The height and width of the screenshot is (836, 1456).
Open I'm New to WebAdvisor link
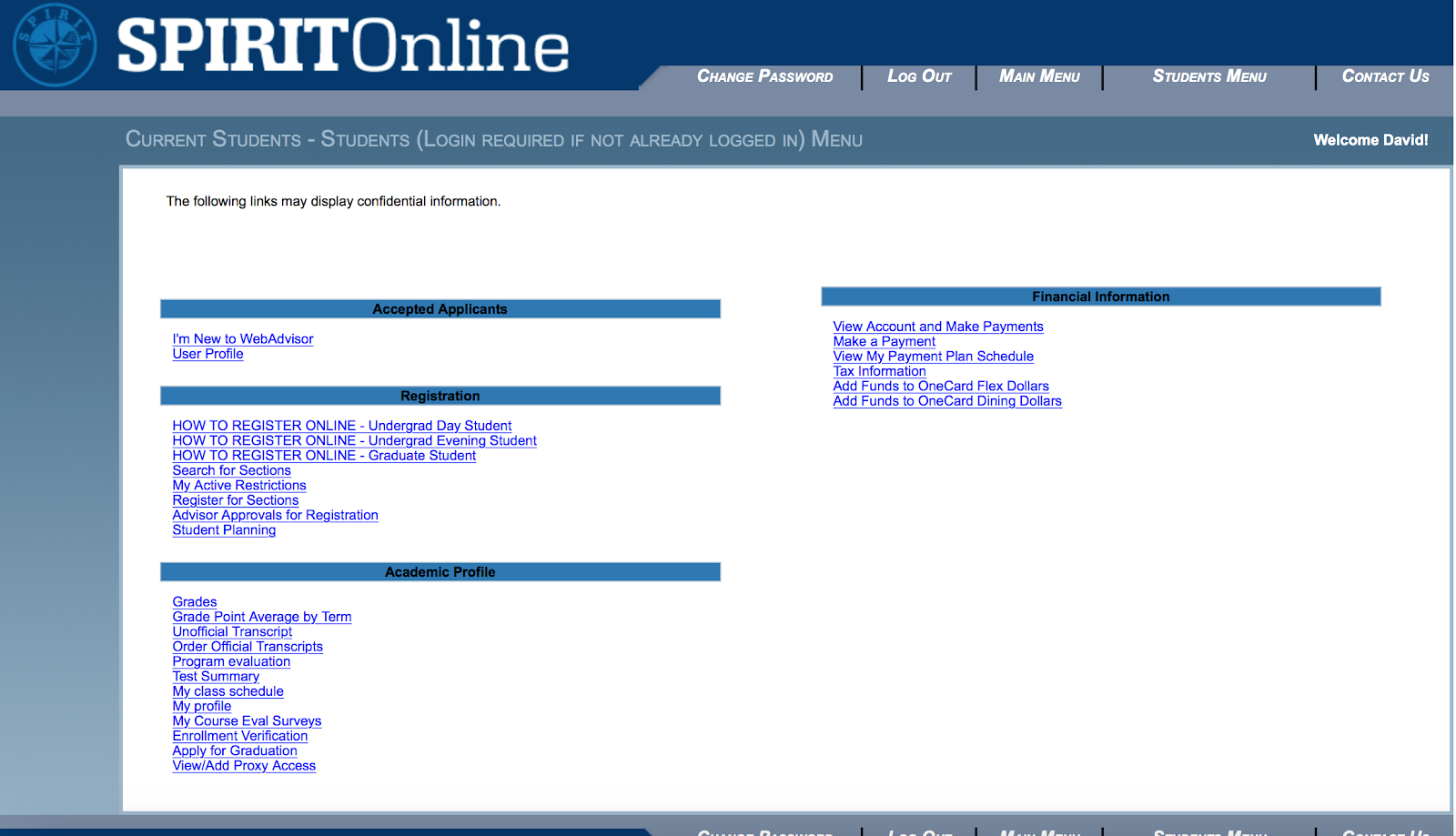click(243, 338)
